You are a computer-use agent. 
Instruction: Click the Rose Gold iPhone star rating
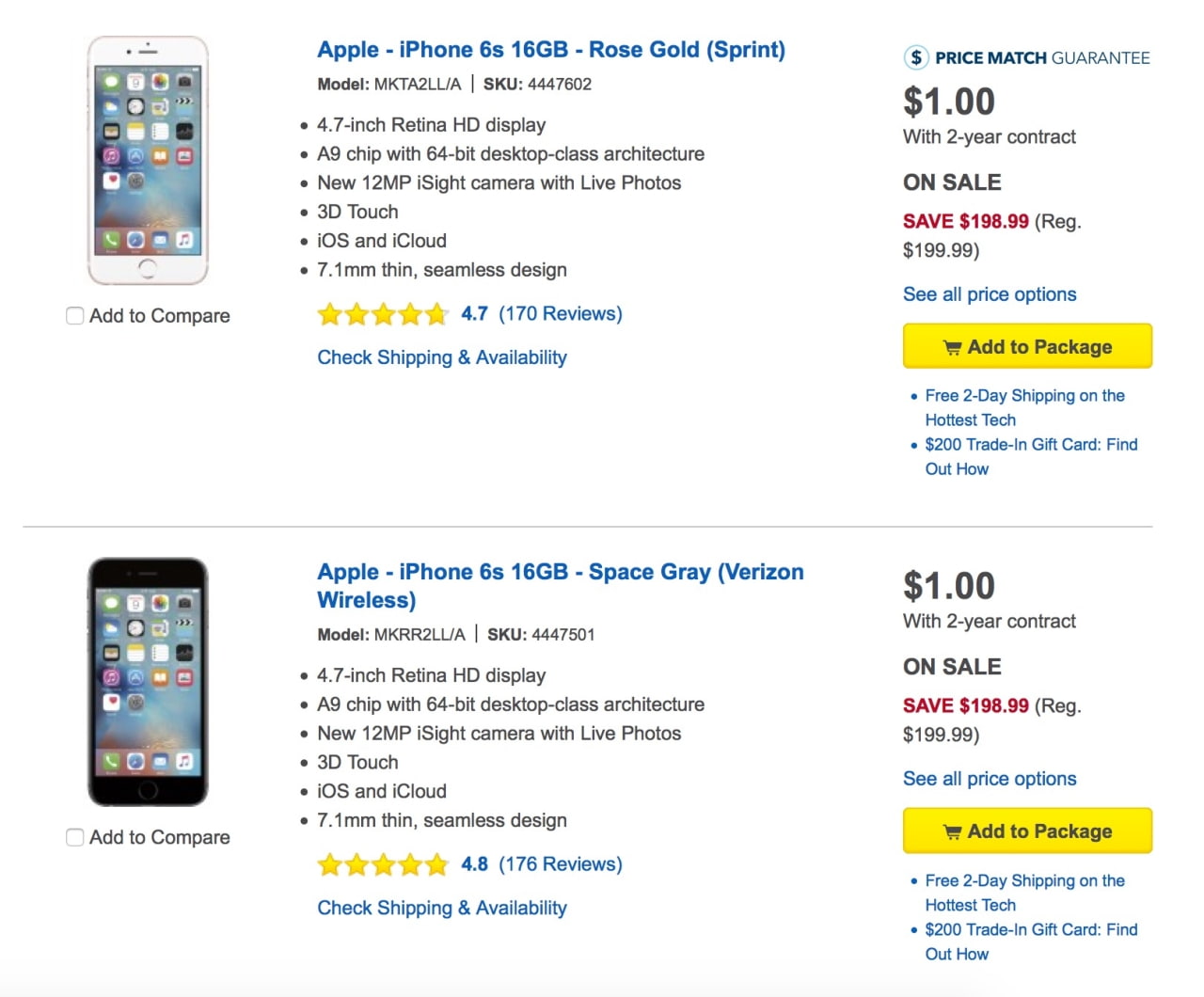(x=382, y=314)
